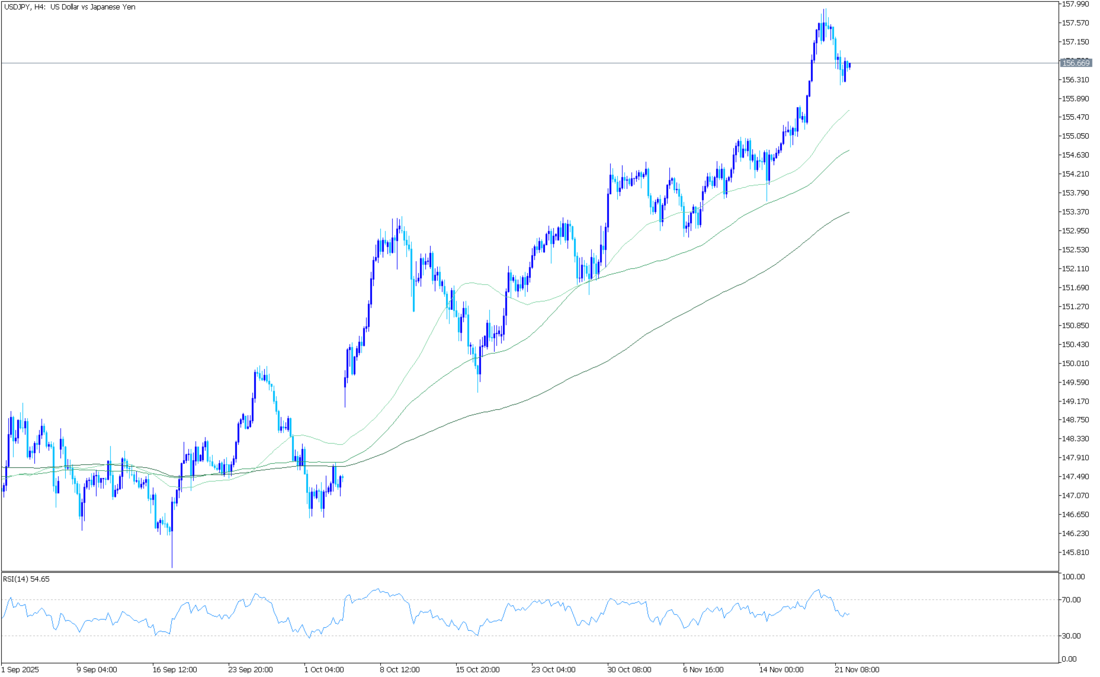This screenshot has width=1100, height=677.
Task: Click the 145.810 price axis label
Action: click(x=1075, y=552)
